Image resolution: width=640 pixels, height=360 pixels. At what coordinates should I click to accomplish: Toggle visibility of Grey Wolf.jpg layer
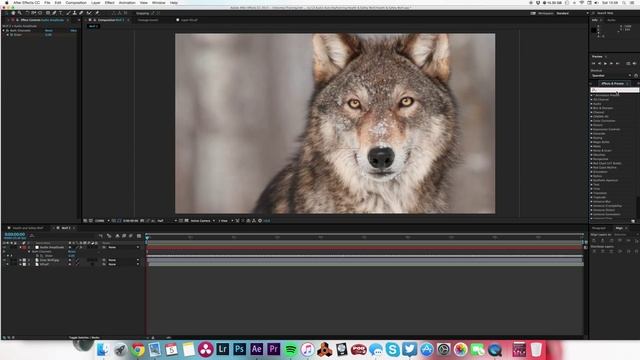click(4, 260)
